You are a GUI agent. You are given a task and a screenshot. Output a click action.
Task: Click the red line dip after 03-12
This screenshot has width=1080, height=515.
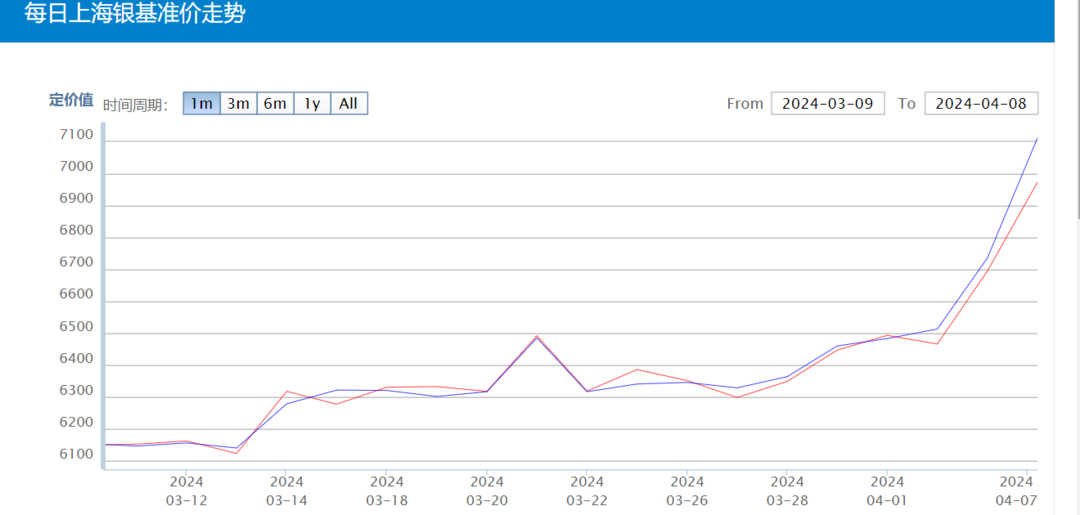[x=236, y=453]
